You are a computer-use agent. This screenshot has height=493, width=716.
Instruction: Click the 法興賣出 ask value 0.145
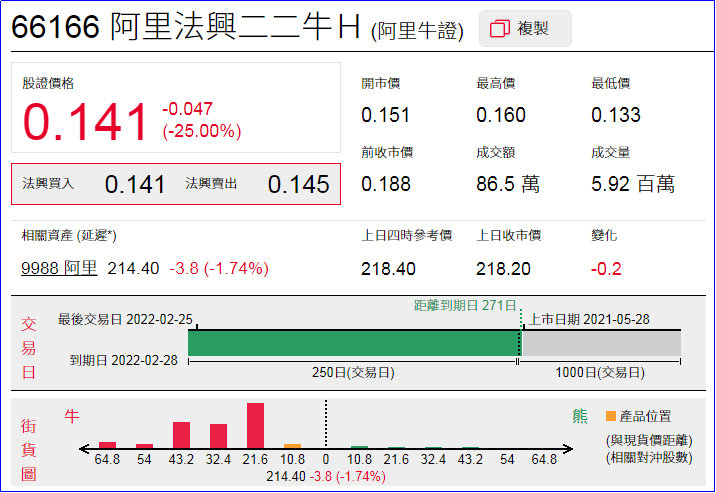(299, 184)
